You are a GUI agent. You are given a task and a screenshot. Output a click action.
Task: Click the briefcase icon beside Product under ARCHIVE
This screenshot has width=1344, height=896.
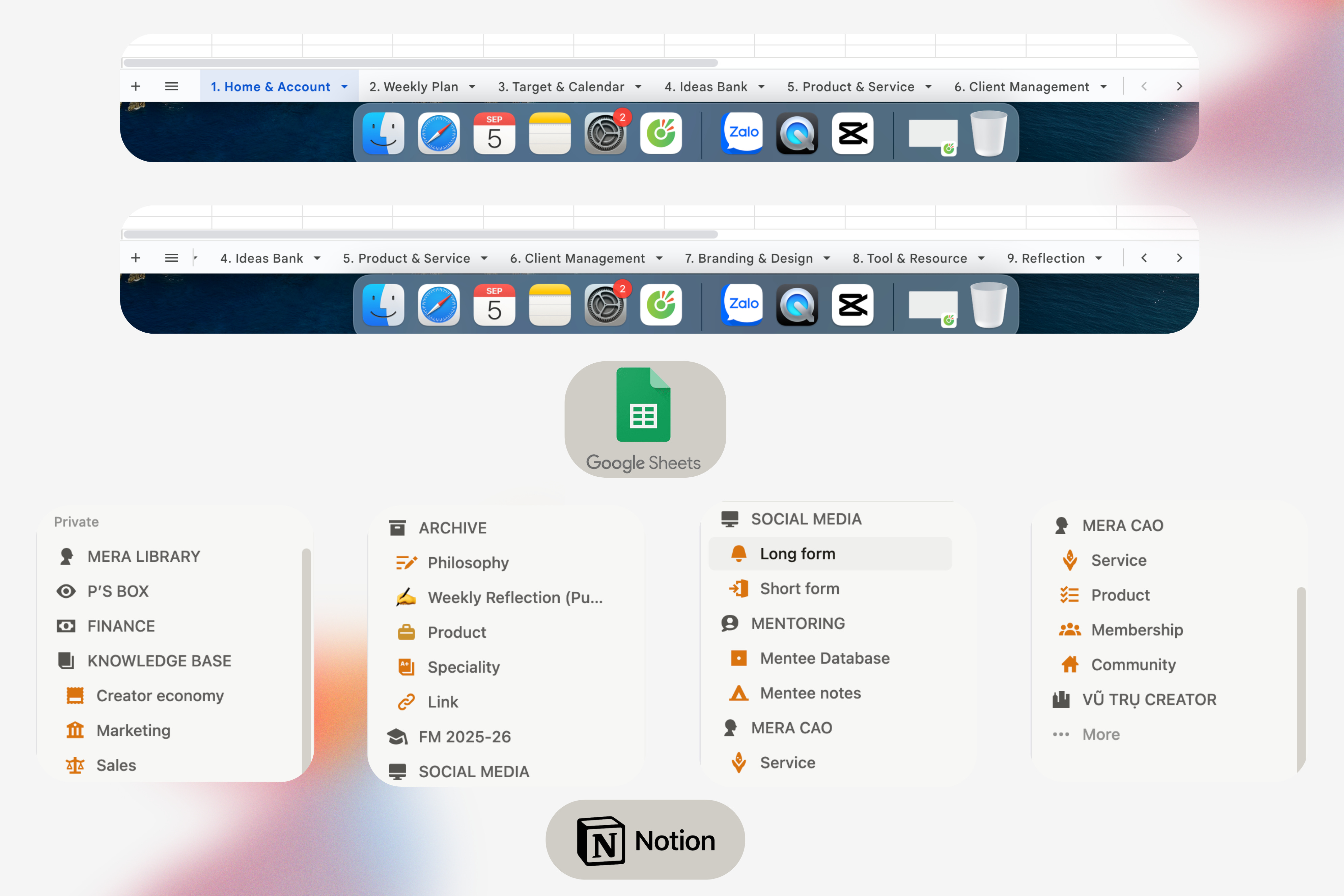click(x=406, y=632)
